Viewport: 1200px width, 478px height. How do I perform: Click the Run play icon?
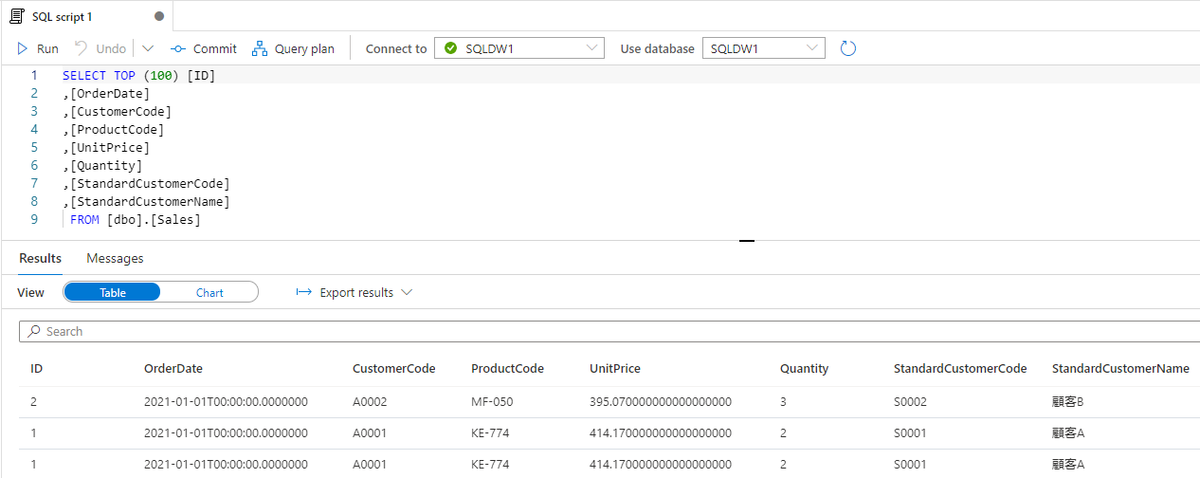(23, 49)
